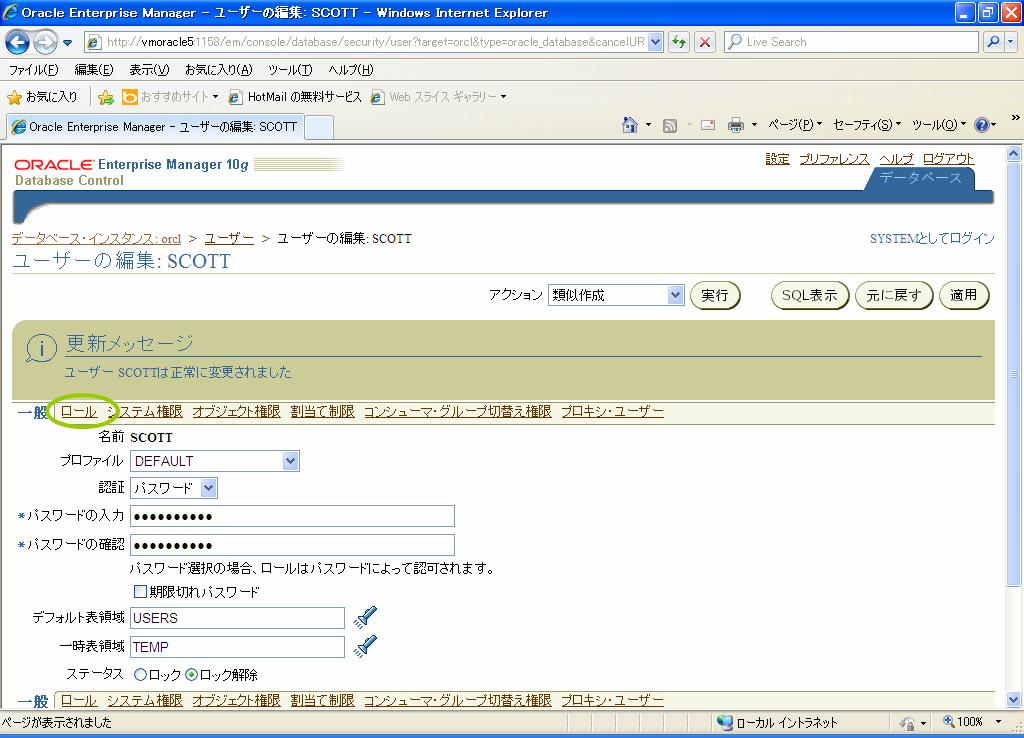Go back with the browser Back arrow

18,42
